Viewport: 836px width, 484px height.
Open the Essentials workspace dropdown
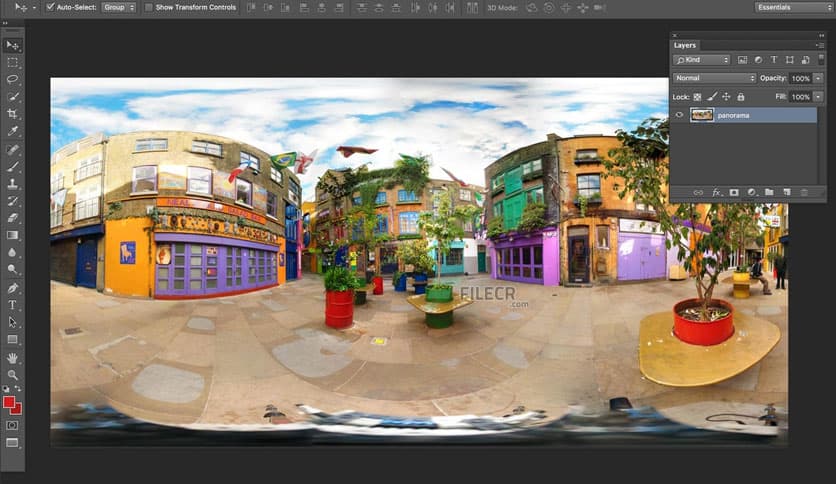(x=793, y=7)
